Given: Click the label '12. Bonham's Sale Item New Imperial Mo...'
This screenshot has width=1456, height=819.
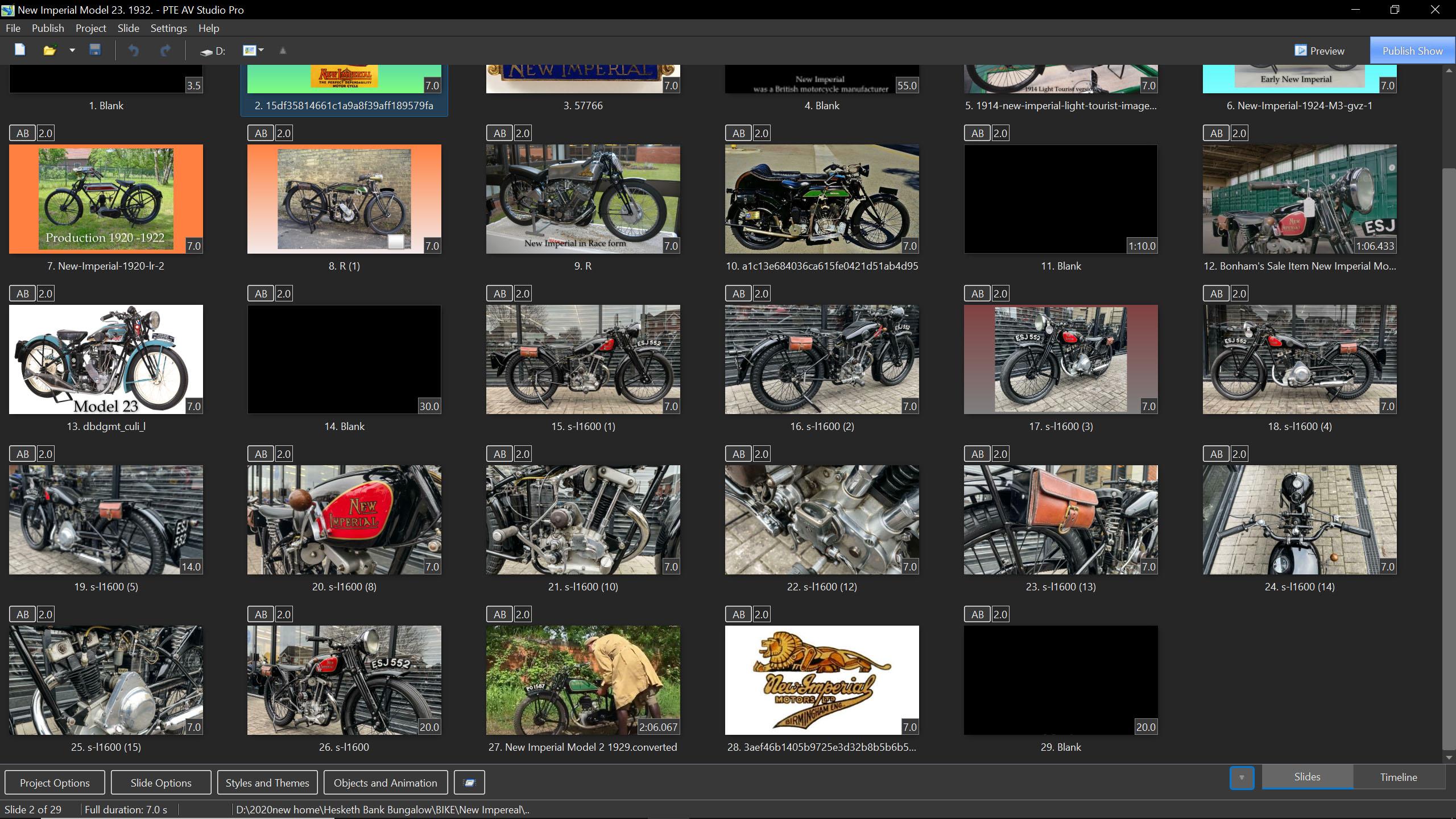Looking at the screenshot, I should tap(1300, 266).
